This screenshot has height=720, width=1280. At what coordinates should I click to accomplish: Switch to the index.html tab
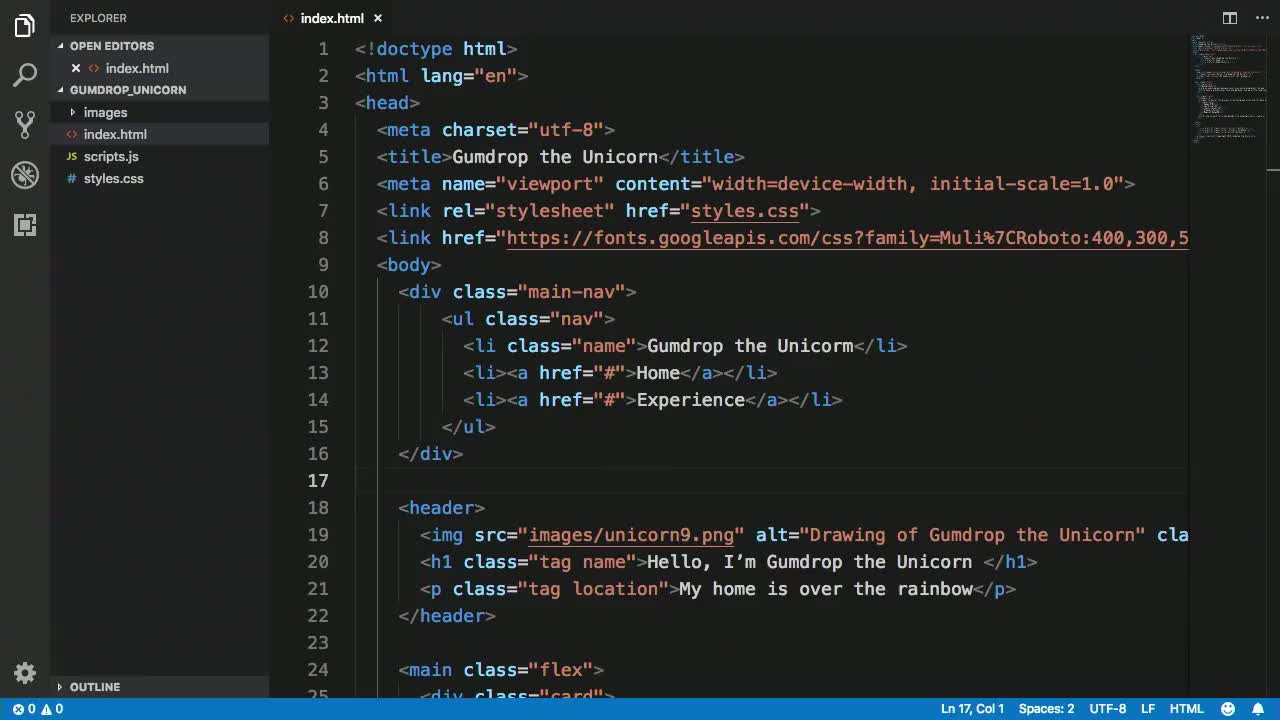(330, 18)
